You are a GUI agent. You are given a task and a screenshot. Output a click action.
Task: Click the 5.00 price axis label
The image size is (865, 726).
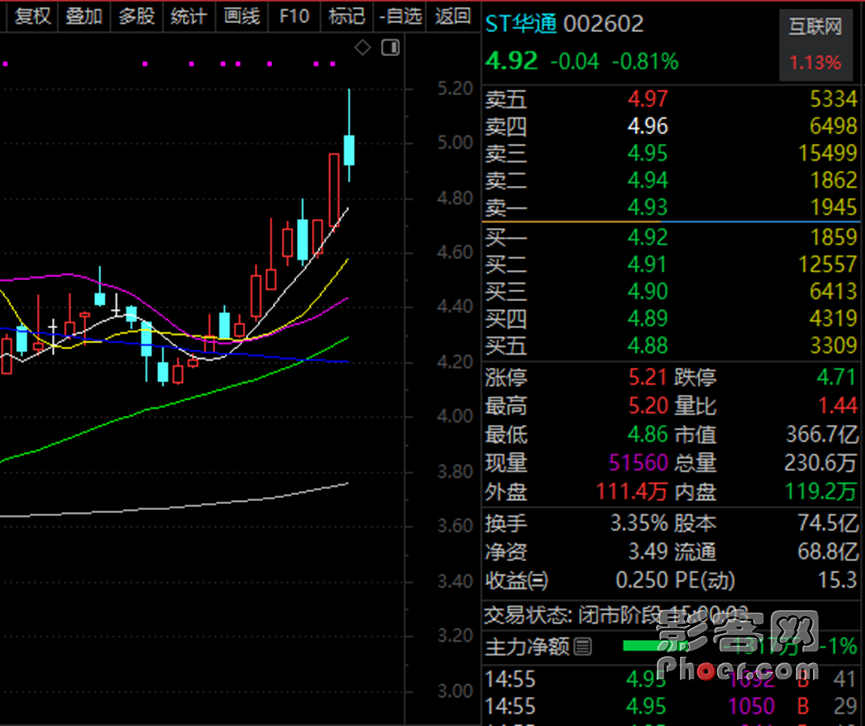[455, 143]
